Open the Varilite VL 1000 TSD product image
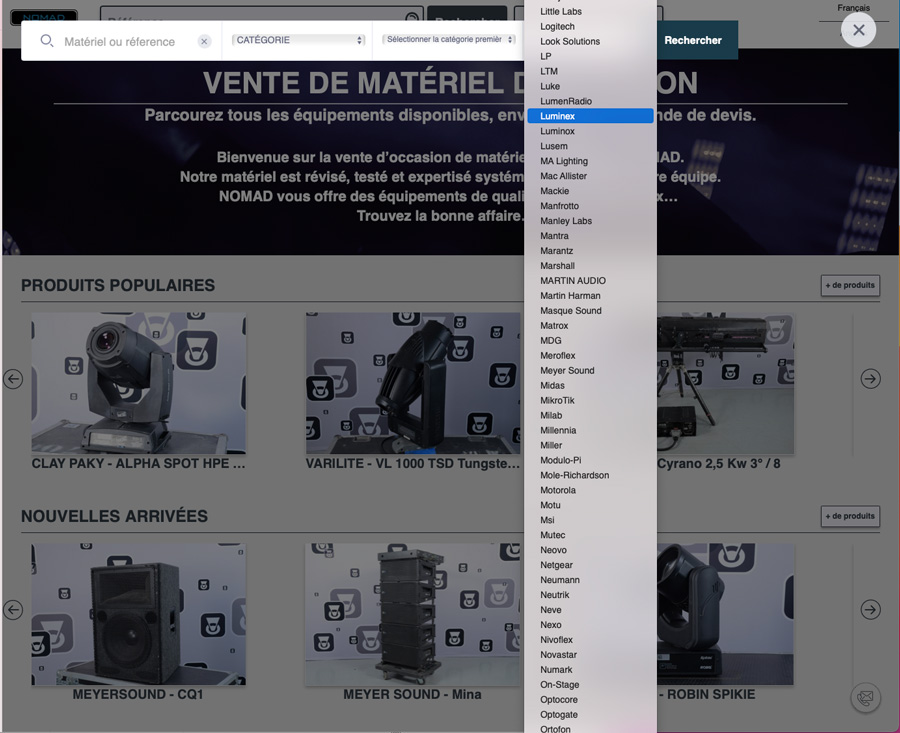 [x=413, y=383]
